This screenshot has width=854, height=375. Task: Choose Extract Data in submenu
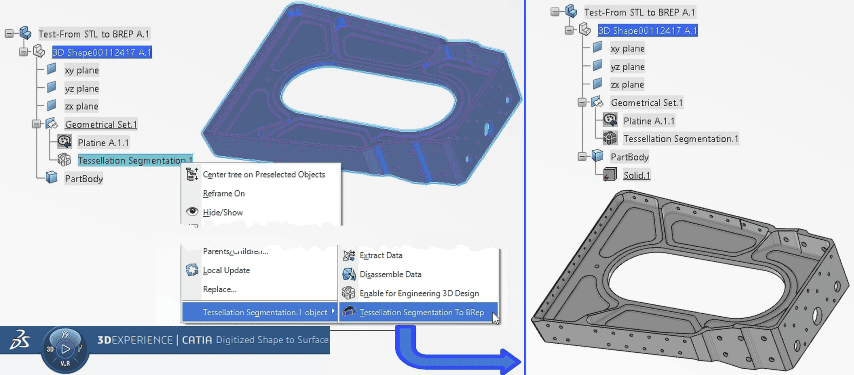pyautogui.click(x=381, y=255)
